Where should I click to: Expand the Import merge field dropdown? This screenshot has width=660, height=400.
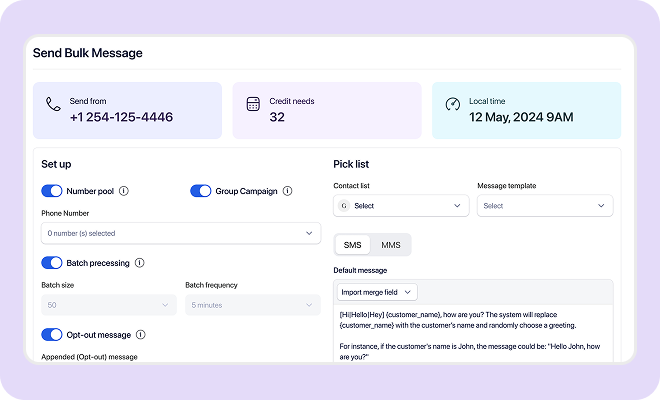pos(377,292)
